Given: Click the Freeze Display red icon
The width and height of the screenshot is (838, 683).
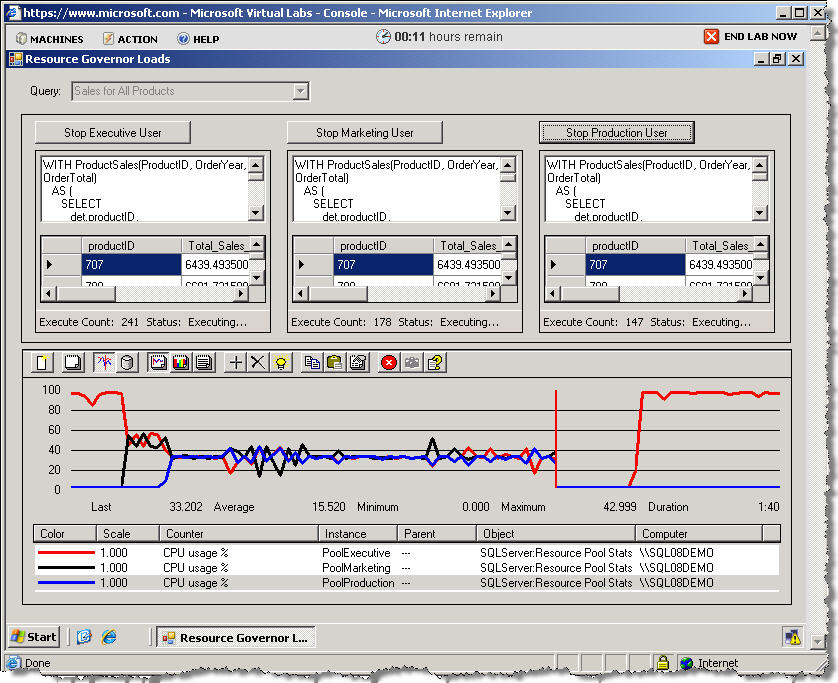Looking at the screenshot, I should (x=389, y=362).
